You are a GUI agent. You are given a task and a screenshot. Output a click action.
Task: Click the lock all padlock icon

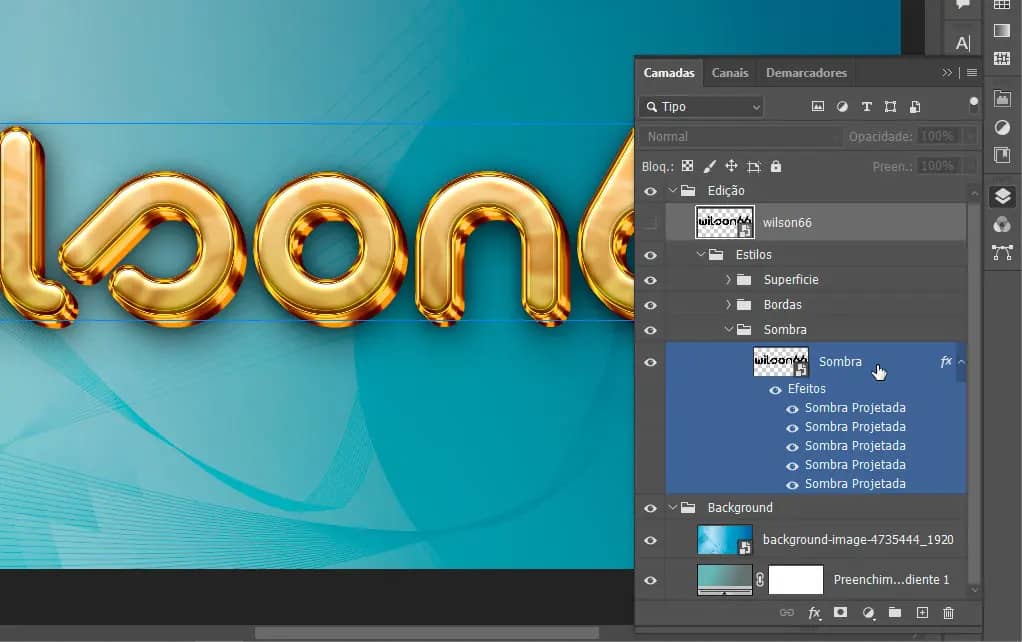[776, 166]
